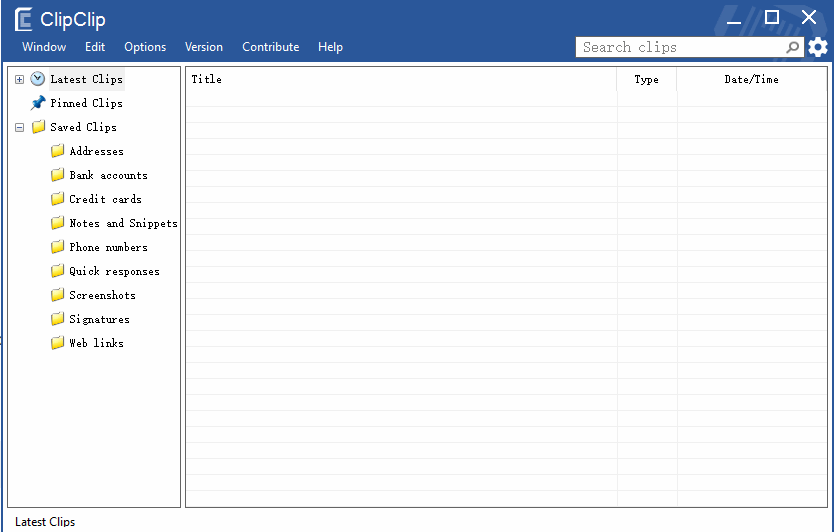Screen dimensions: 835x532
Task: Click the search magnifier icon
Action: (x=793, y=47)
